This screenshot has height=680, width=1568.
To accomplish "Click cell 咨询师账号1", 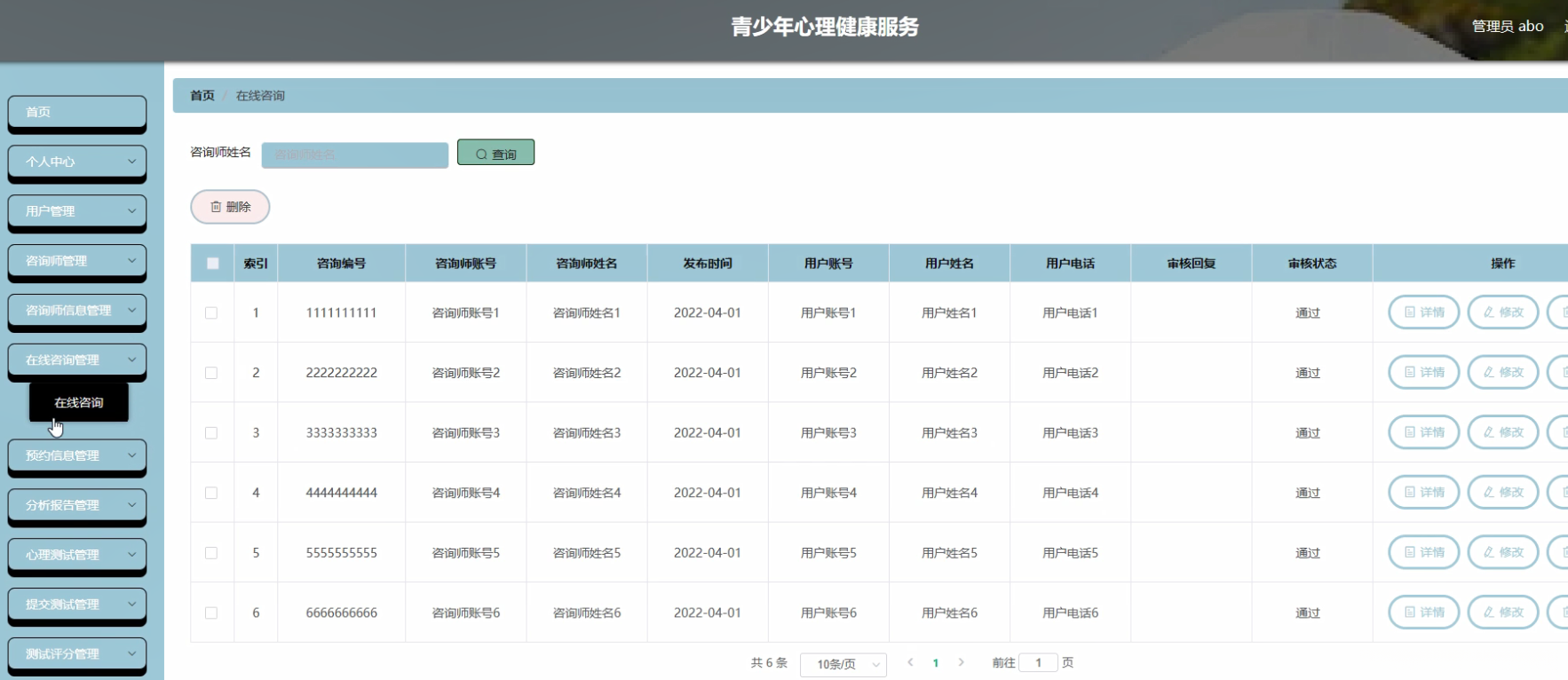I will point(466,312).
